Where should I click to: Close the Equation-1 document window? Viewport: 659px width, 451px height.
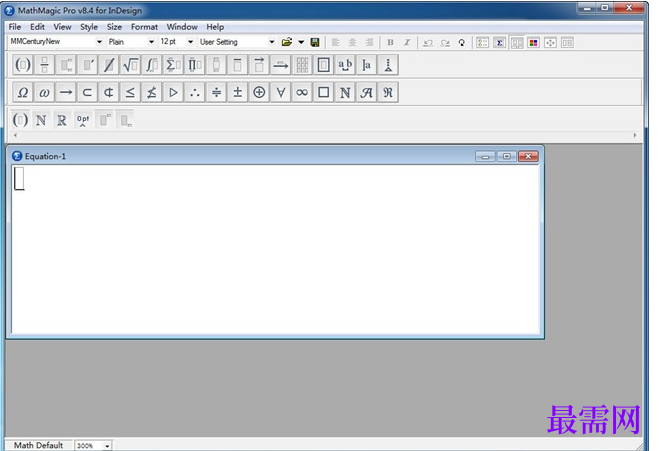tap(528, 156)
